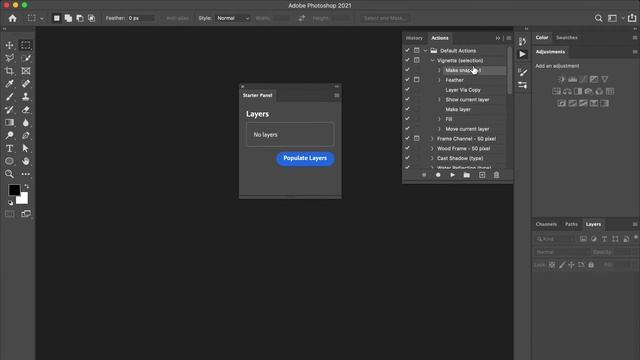Screen dimensions: 640x360
Task: Click the trash icon in Actions panel
Action: (x=496, y=175)
